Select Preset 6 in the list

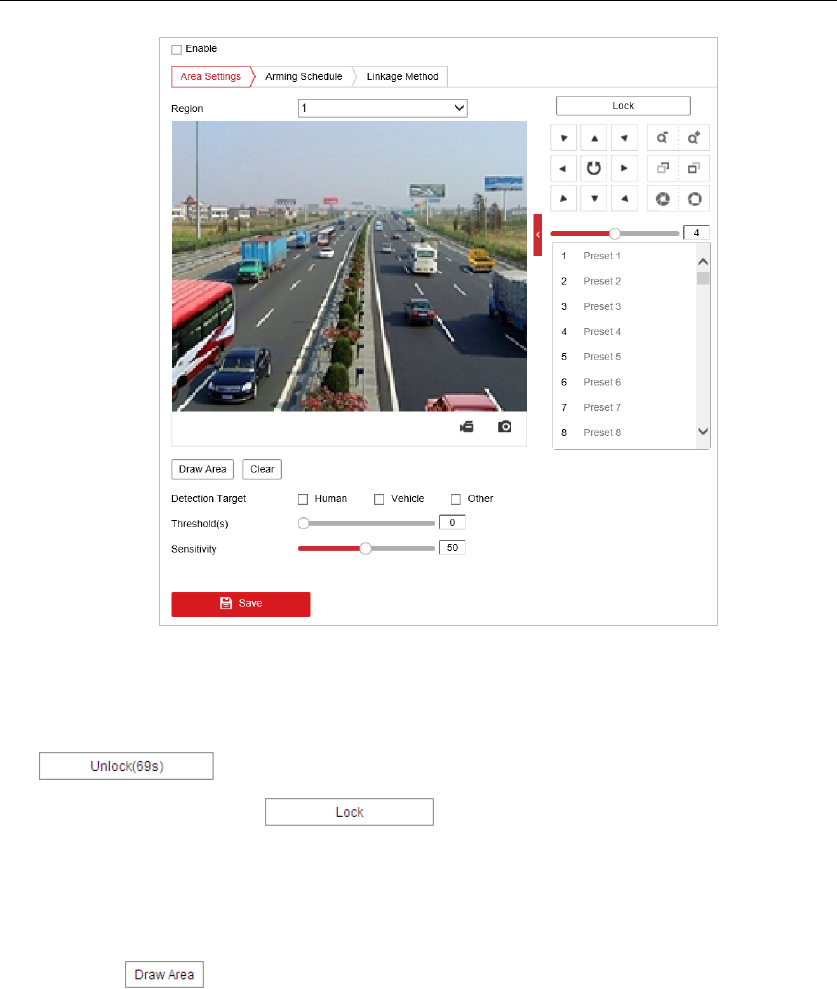point(624,382)
